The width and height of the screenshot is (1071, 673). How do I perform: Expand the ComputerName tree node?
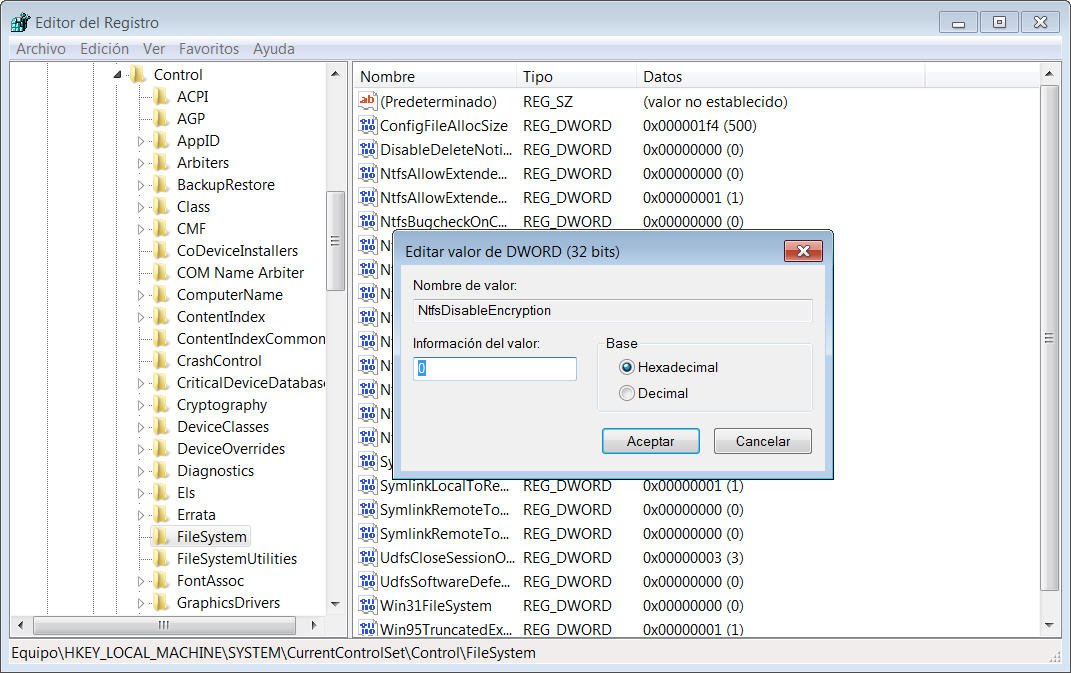pyautogui.click(x=141, y=295)
